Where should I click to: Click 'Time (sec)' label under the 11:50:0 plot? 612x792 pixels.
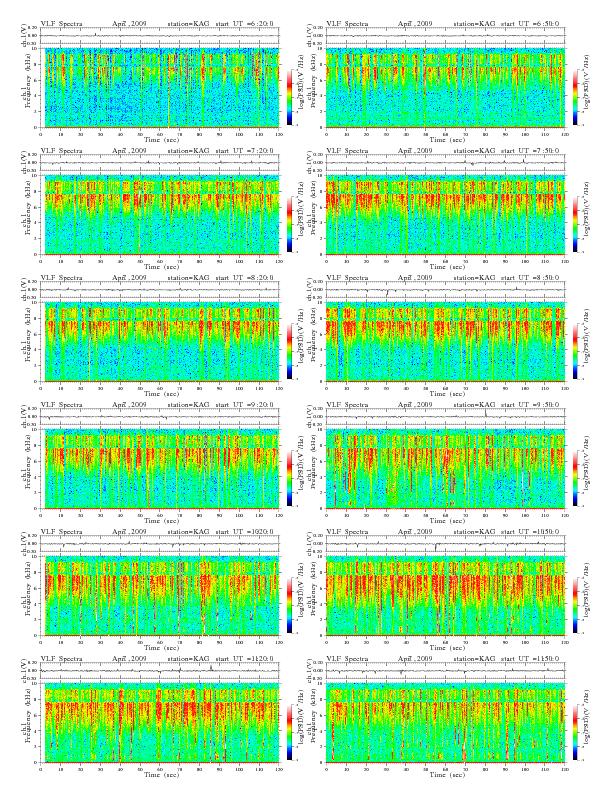(447, 775)
